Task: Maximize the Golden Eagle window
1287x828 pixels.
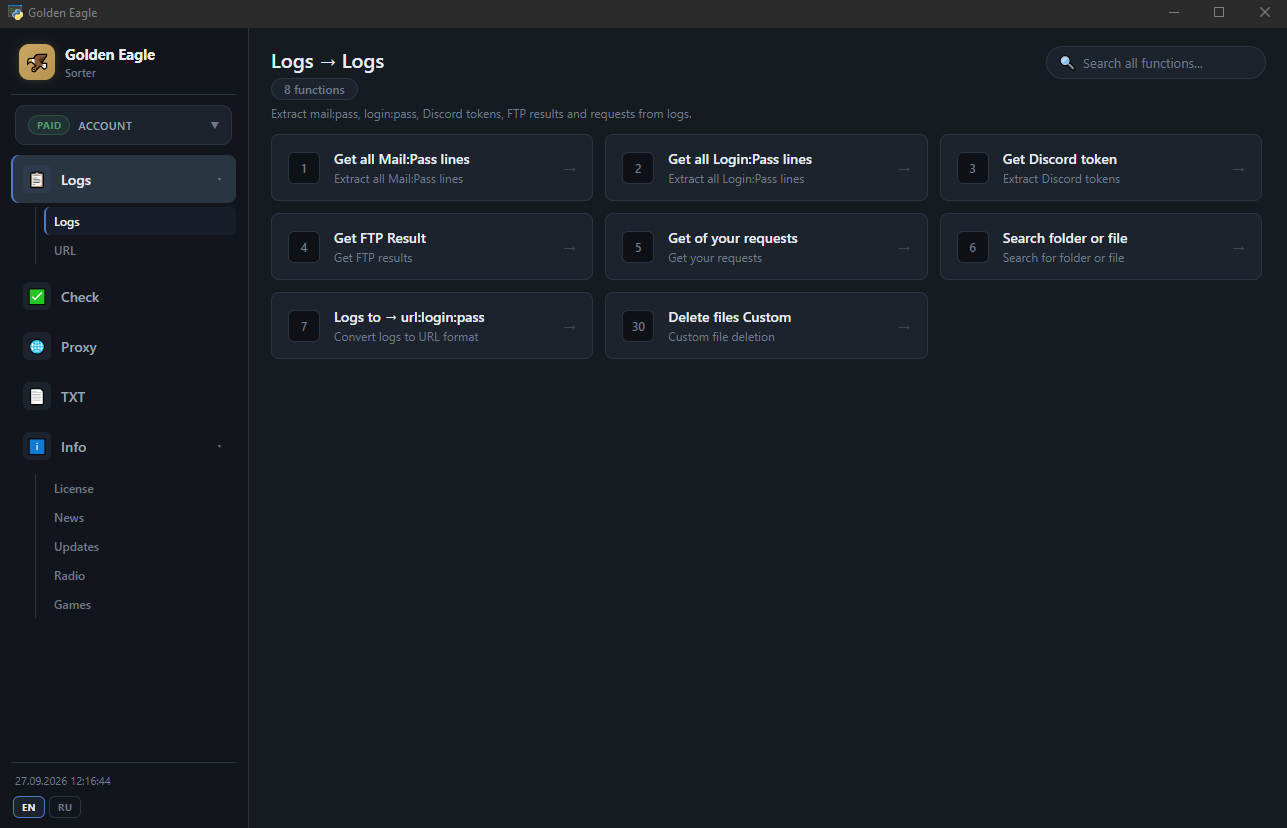Action: [1219, 13]
